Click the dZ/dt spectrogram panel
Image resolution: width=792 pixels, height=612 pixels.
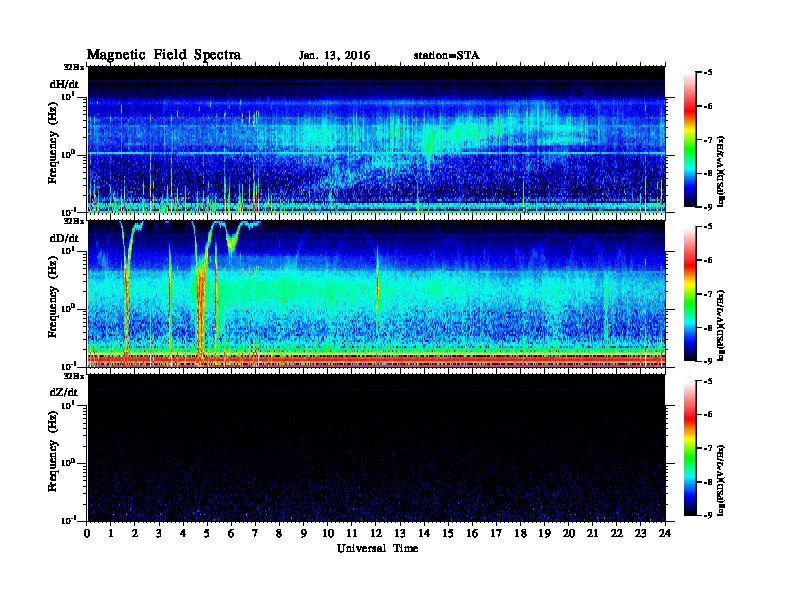(376, 448)
